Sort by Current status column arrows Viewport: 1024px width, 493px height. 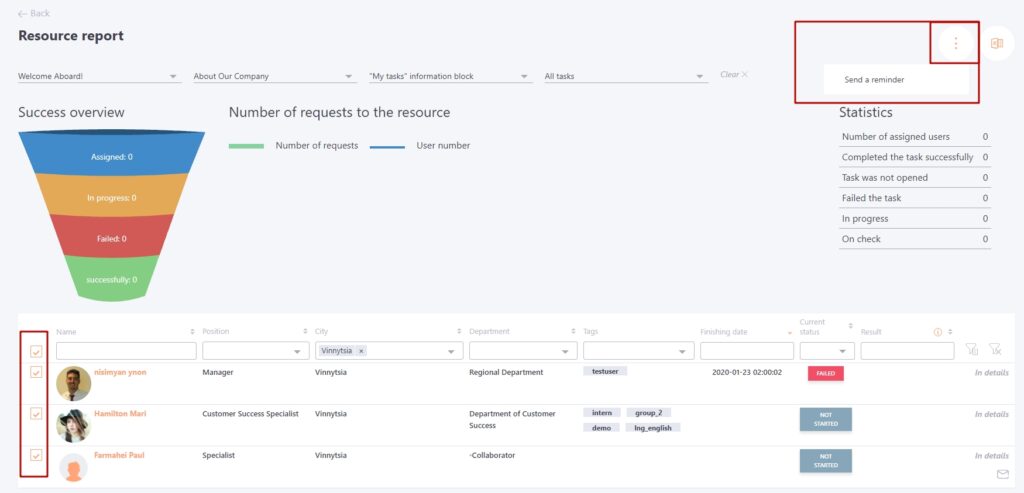[850, 325]
